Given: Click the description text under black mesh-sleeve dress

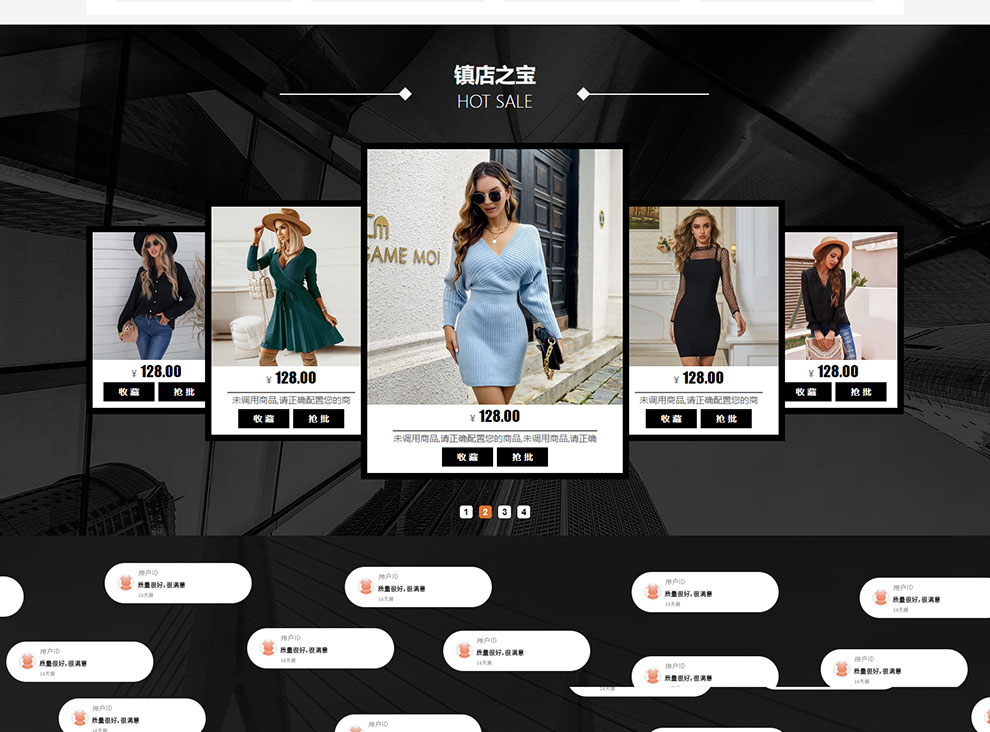Looking at the screenshot, I should (698, 400).
